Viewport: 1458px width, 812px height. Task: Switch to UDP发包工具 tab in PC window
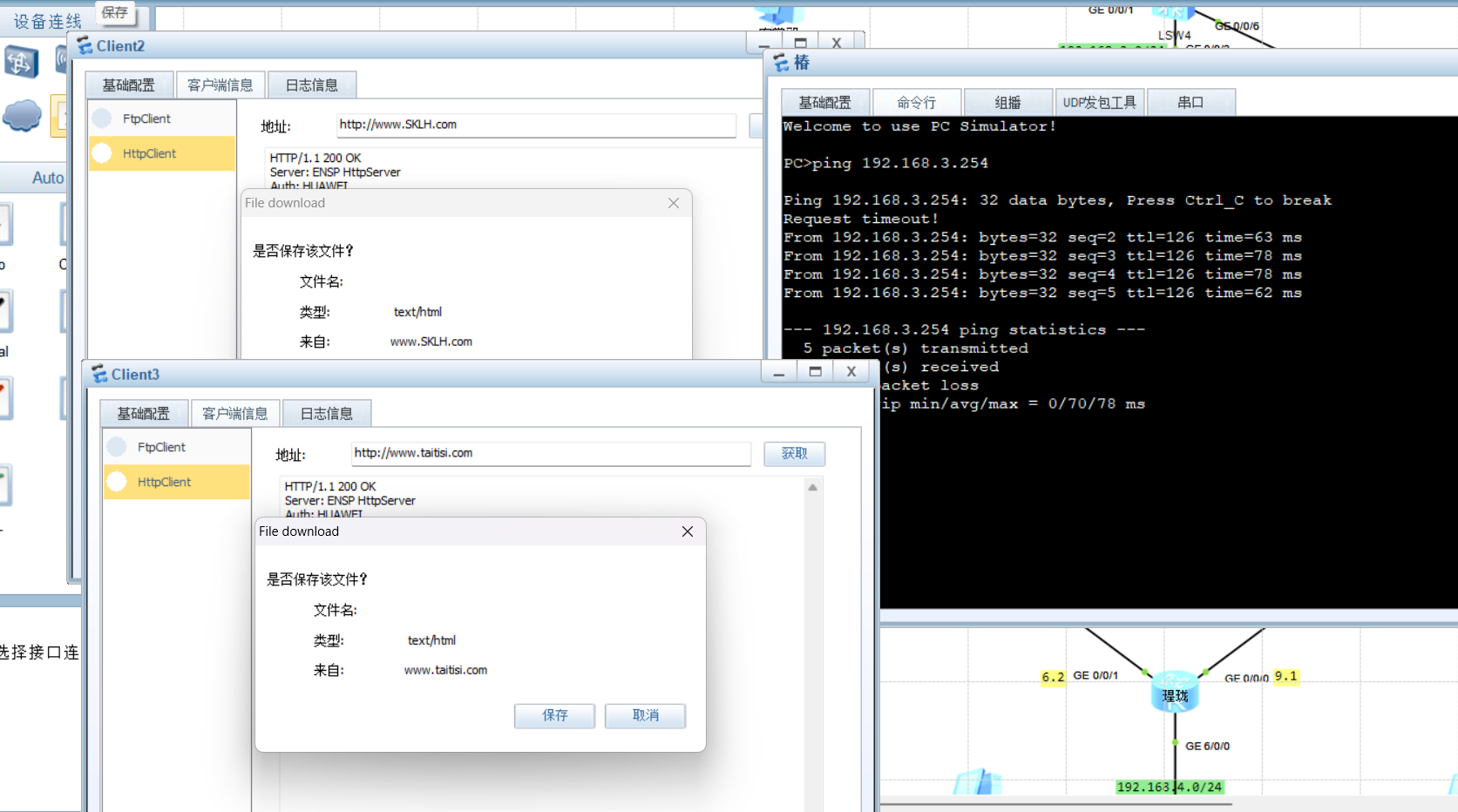tap(1100, 102)
